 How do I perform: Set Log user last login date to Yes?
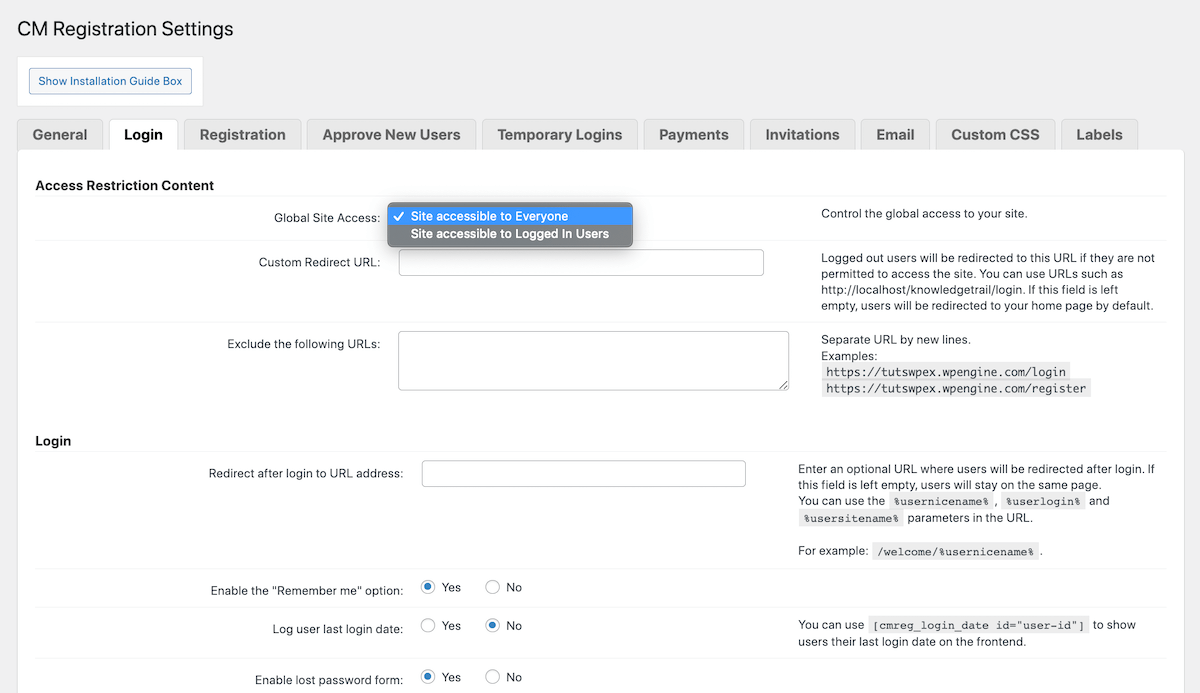tap(428, 626)
